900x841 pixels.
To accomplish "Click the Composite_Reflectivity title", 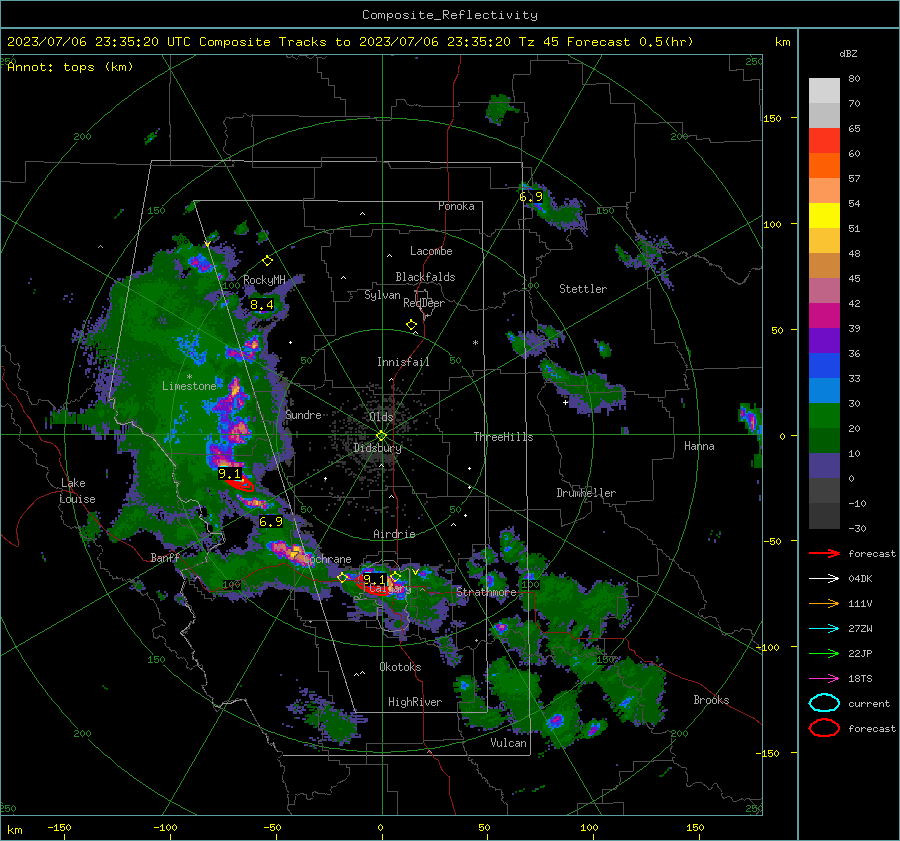I will [x=450, y=15].
